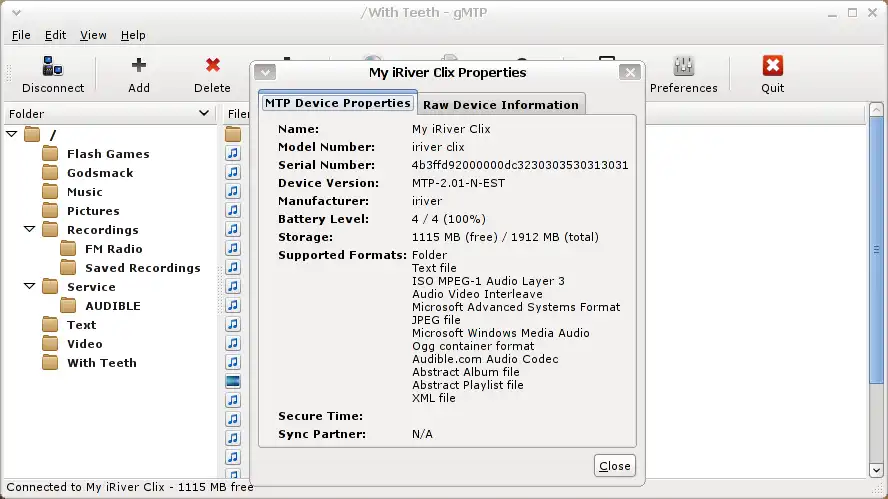Select the Text folder icon

(x=50, y=325)
